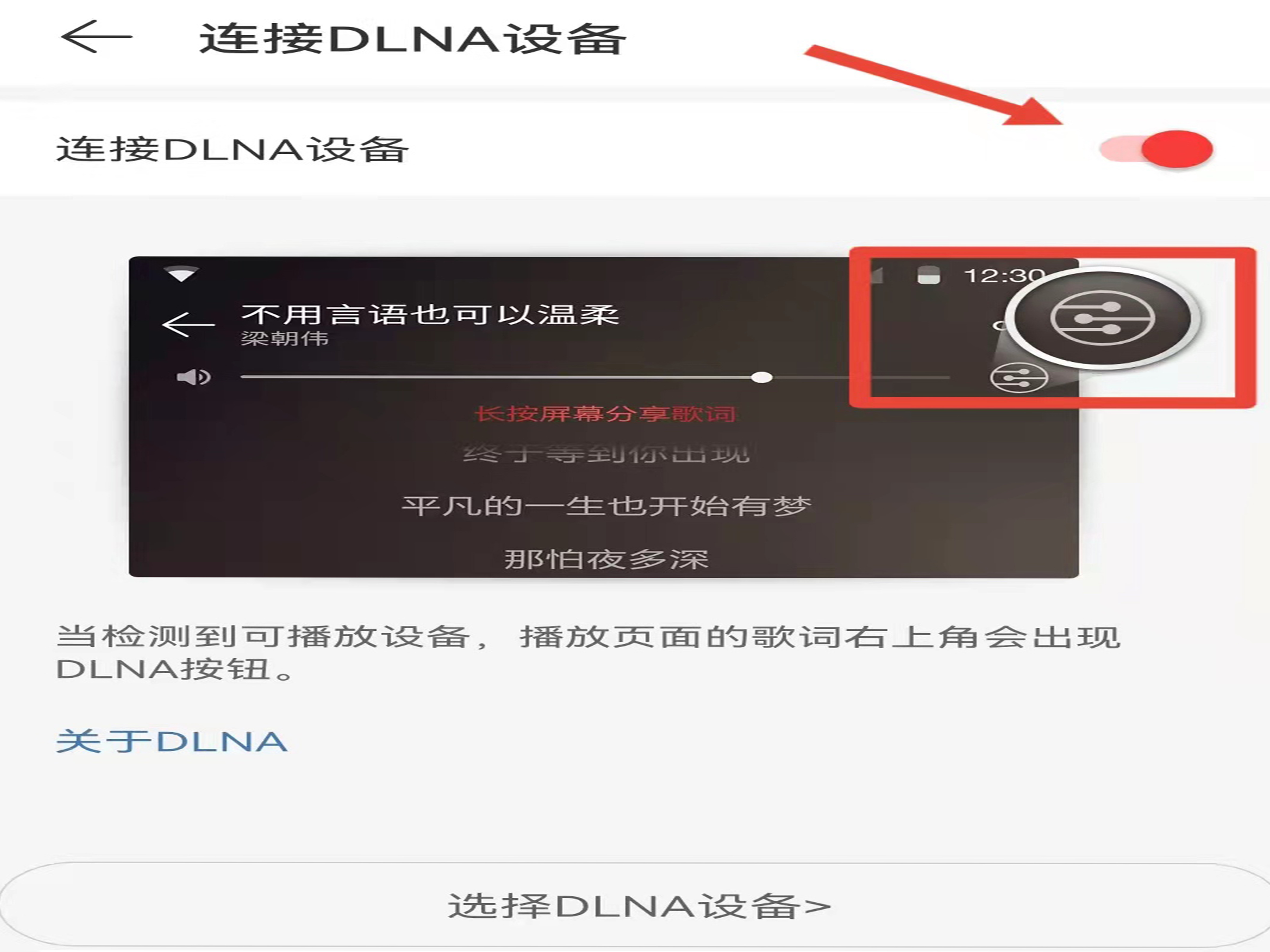This screenshot has width=1270, height=952.
Task: Click lyric line 那怕夜多深
Action: (x=606, y=558)
